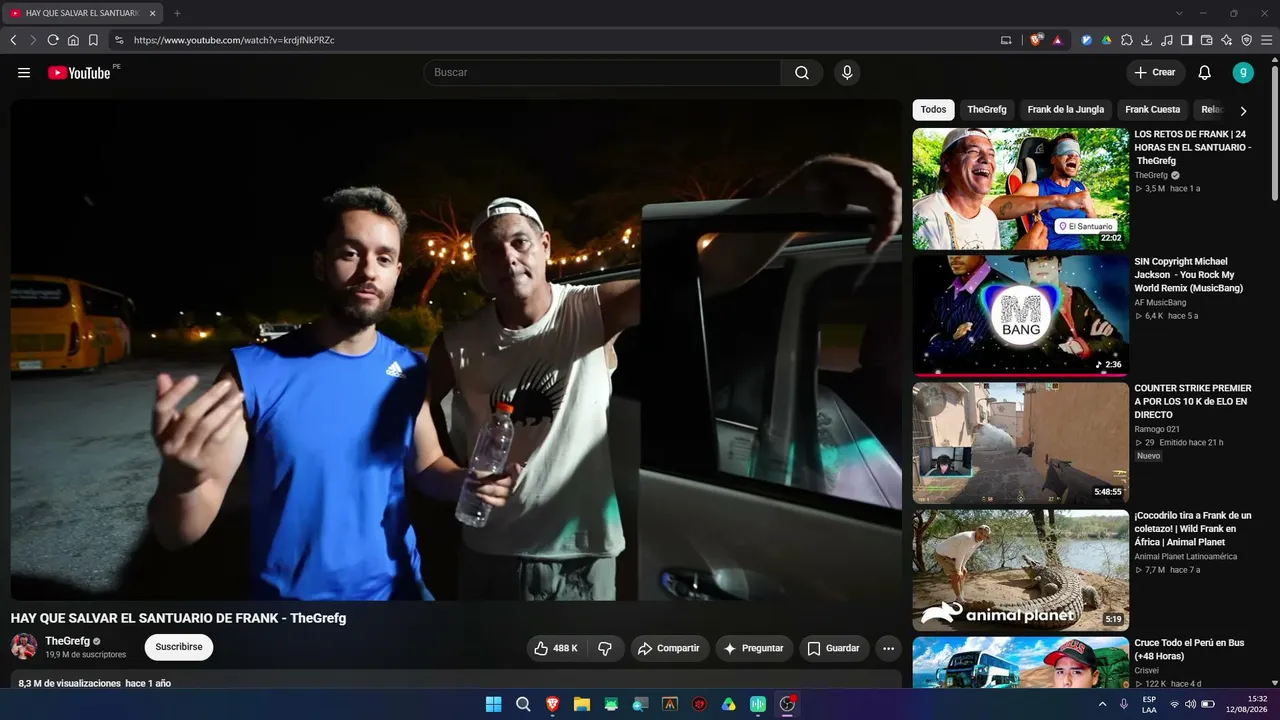Open Brave VPN shield icon

pyautogui.click(x=1247, y=40)
